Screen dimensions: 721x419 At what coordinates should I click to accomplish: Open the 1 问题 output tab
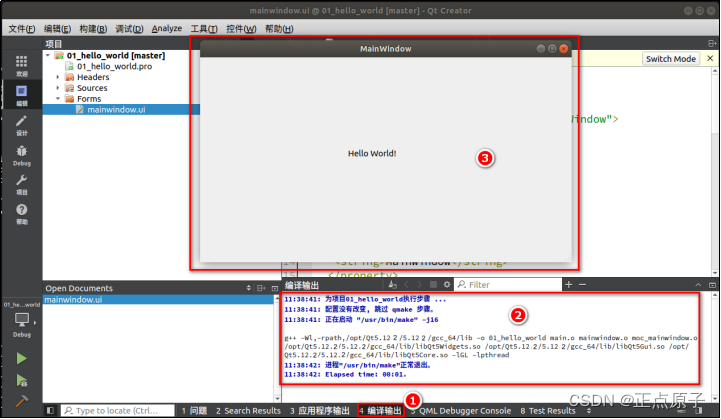[194, 411]
